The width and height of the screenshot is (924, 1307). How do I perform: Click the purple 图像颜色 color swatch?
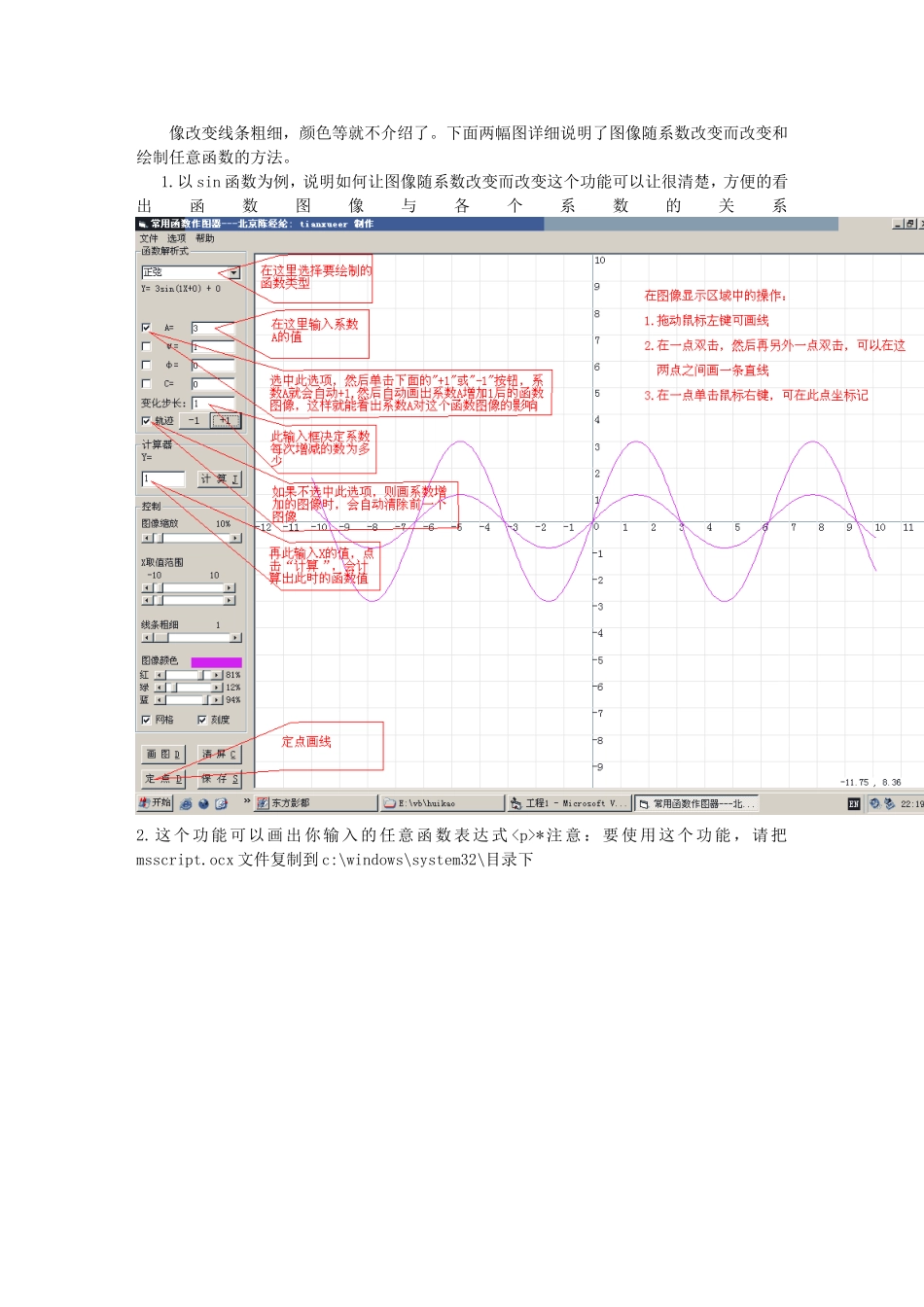[216, 661]
